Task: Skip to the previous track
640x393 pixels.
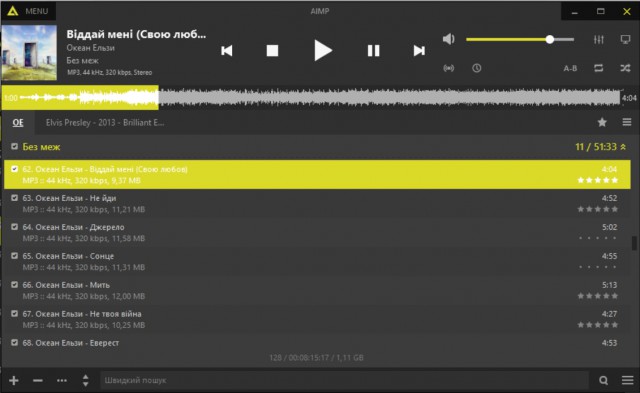Action: [x=227, y=51]
